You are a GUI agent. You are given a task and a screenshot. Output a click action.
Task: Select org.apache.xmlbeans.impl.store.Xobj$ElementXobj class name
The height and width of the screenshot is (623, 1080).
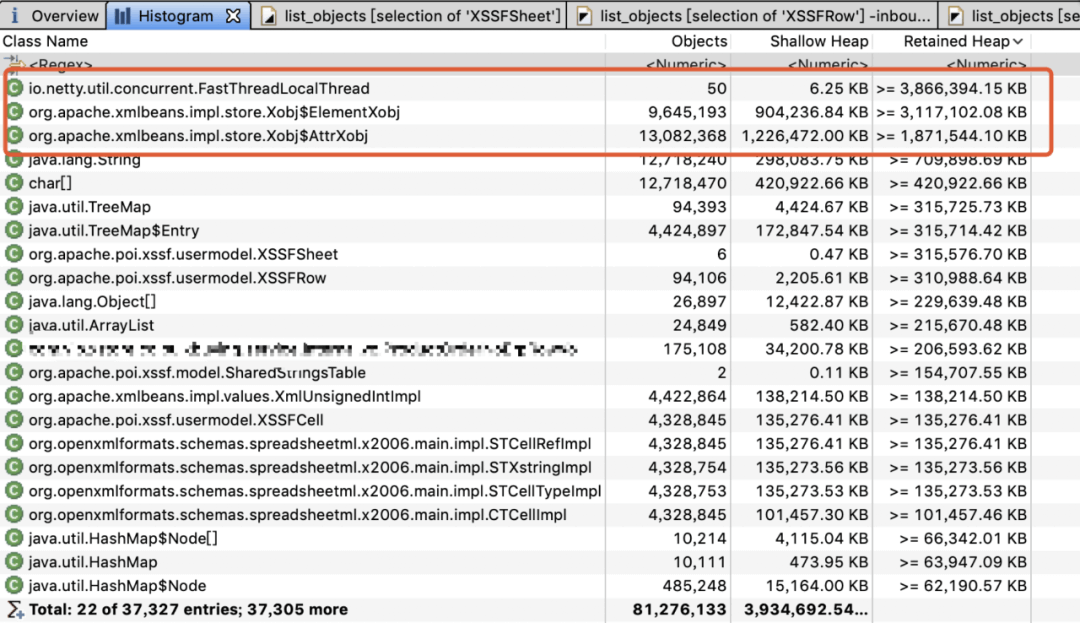214,112
